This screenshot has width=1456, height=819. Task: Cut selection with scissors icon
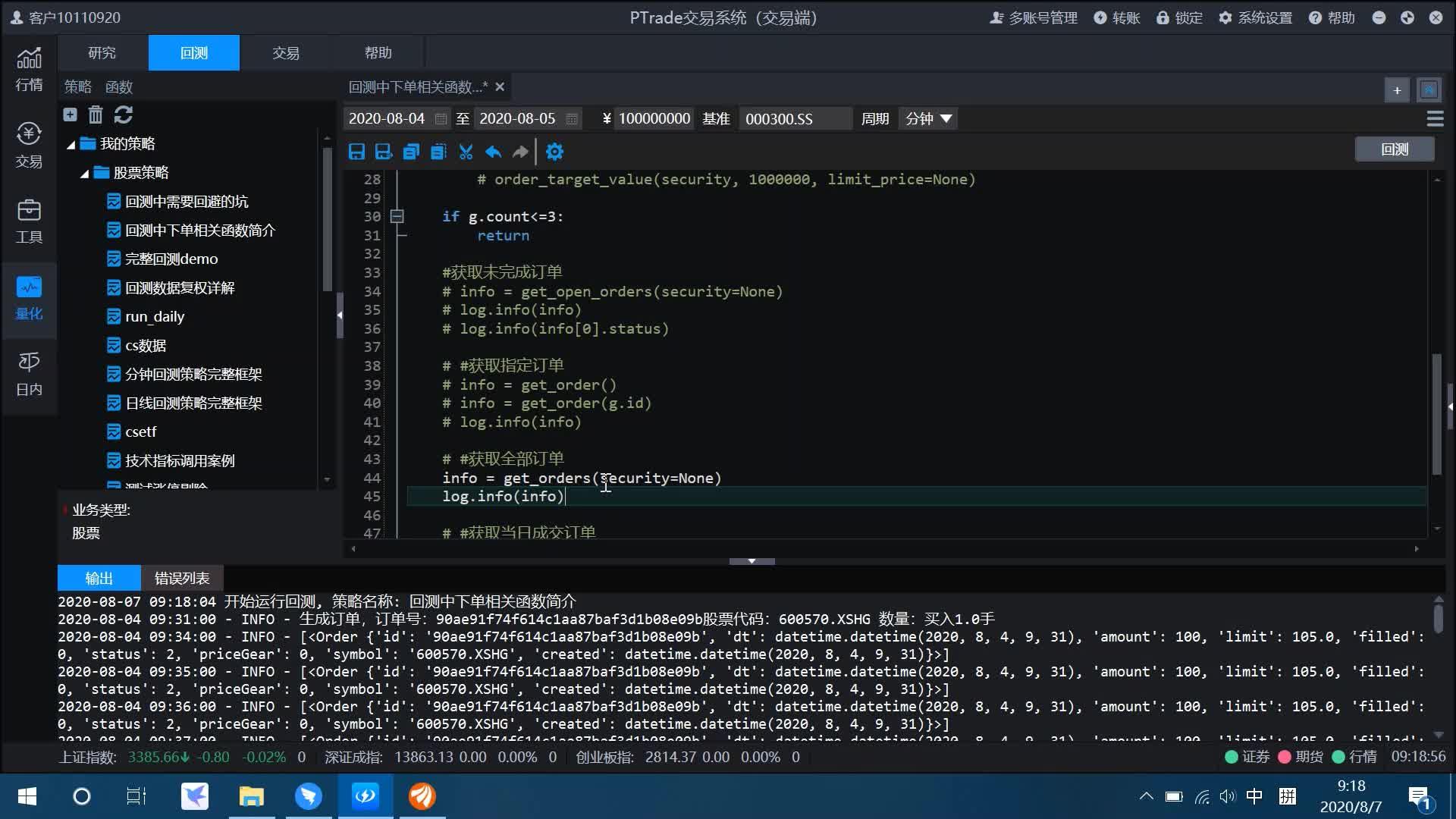coord(466,152)
